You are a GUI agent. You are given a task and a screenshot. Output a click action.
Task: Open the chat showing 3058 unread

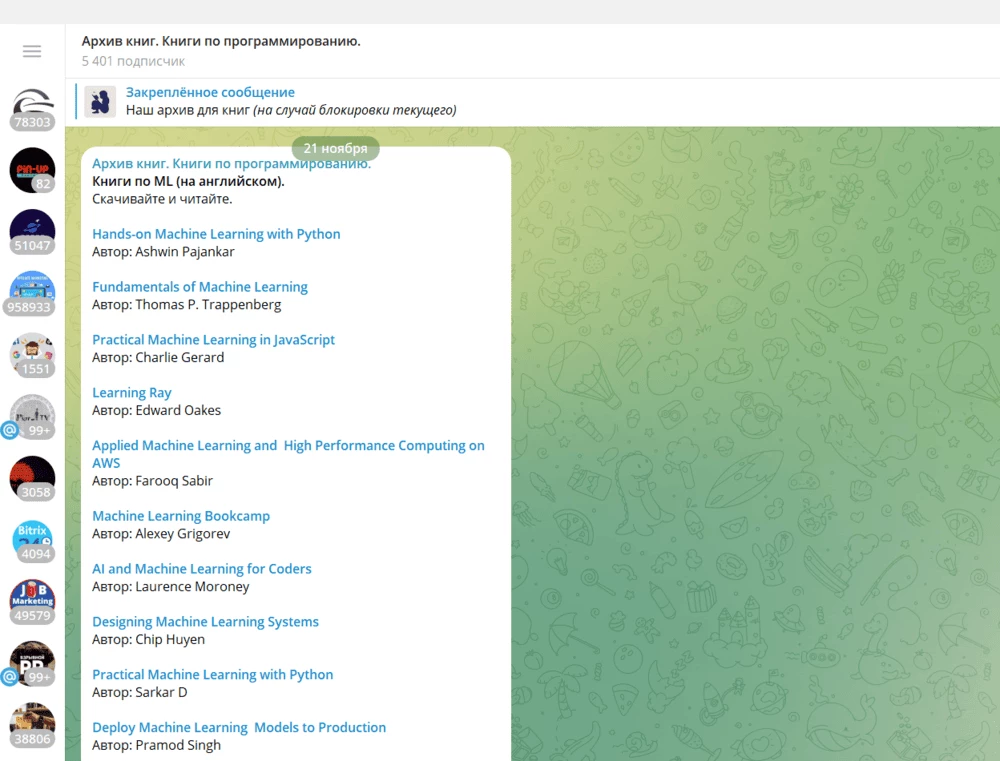click(x=33, y=478)
